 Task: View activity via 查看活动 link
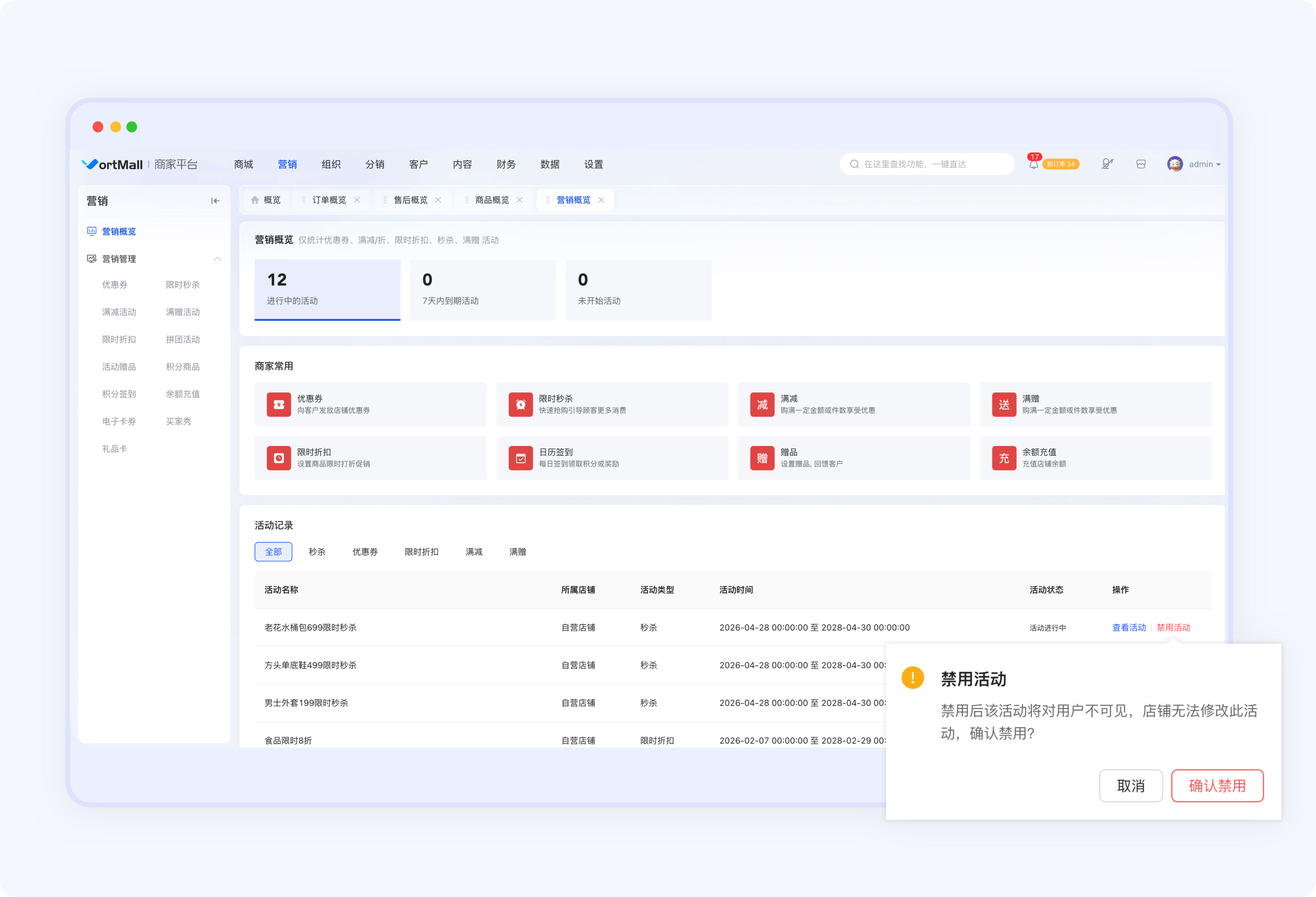pos(1129,628)
